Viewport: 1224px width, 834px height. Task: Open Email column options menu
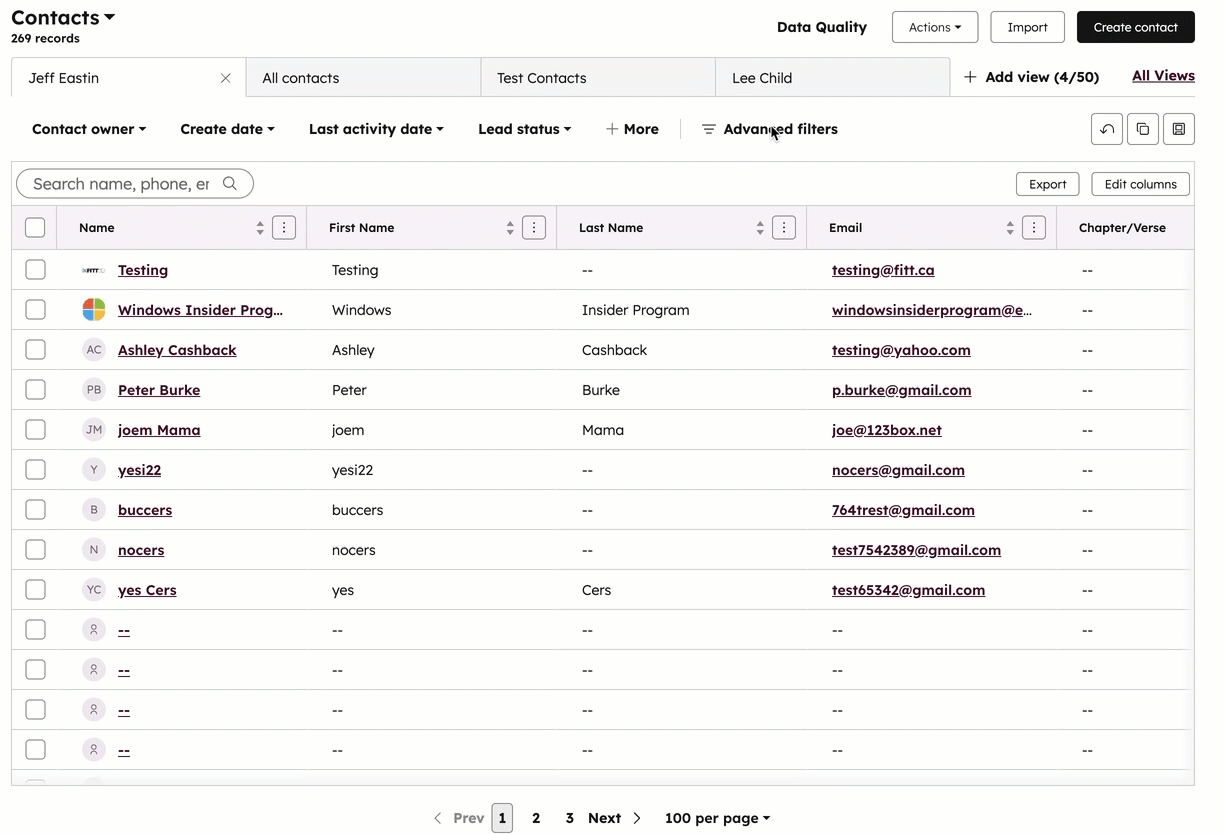pos(1034,228)
